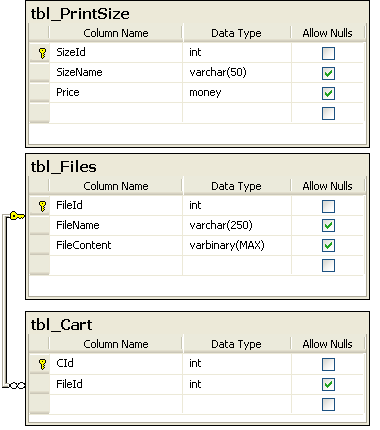Select the FileContent column name cell
Viewport: 380px width, 430px height.
coord(116,245)
